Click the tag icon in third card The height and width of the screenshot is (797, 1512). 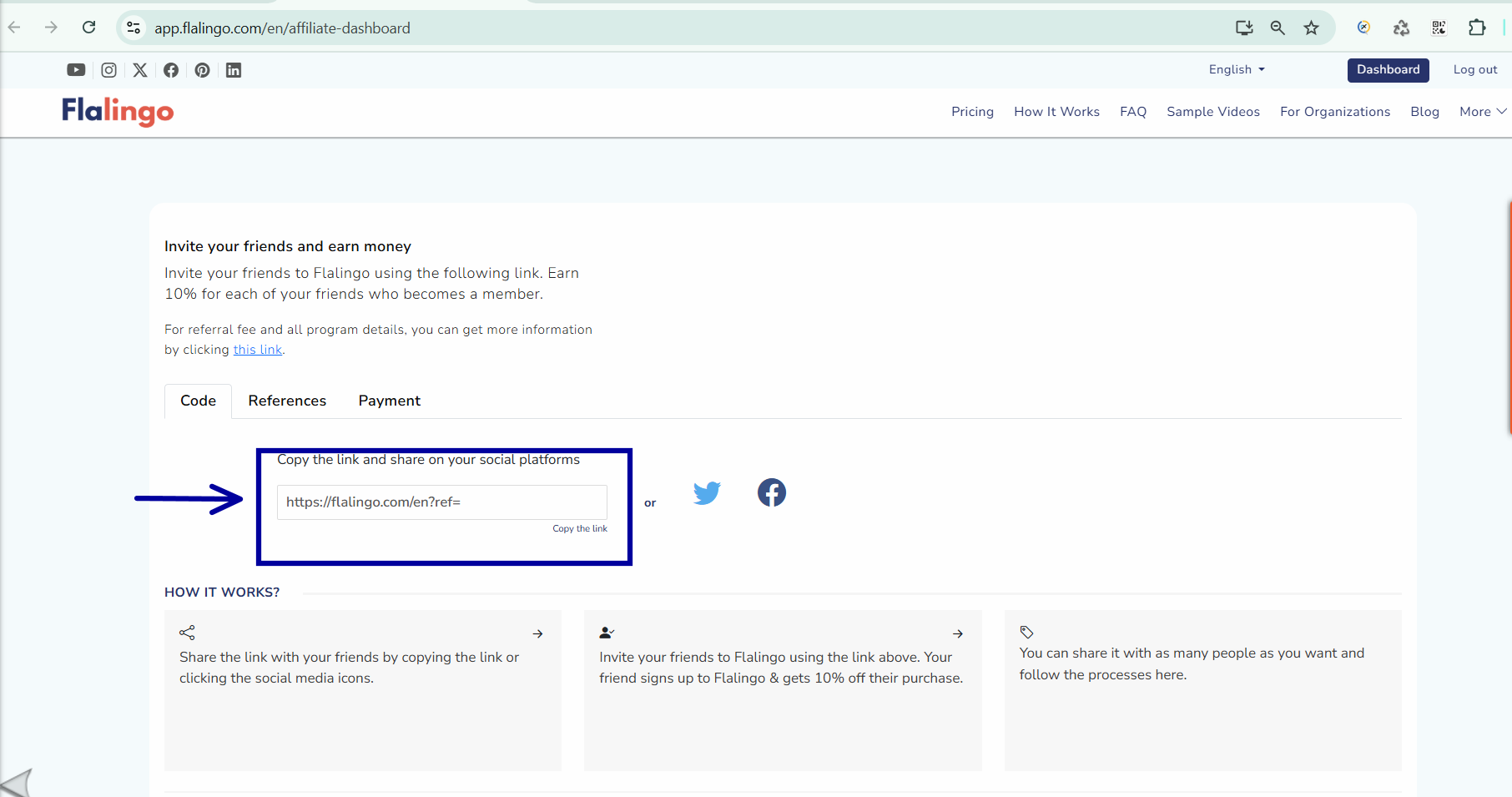[1027, 632]
